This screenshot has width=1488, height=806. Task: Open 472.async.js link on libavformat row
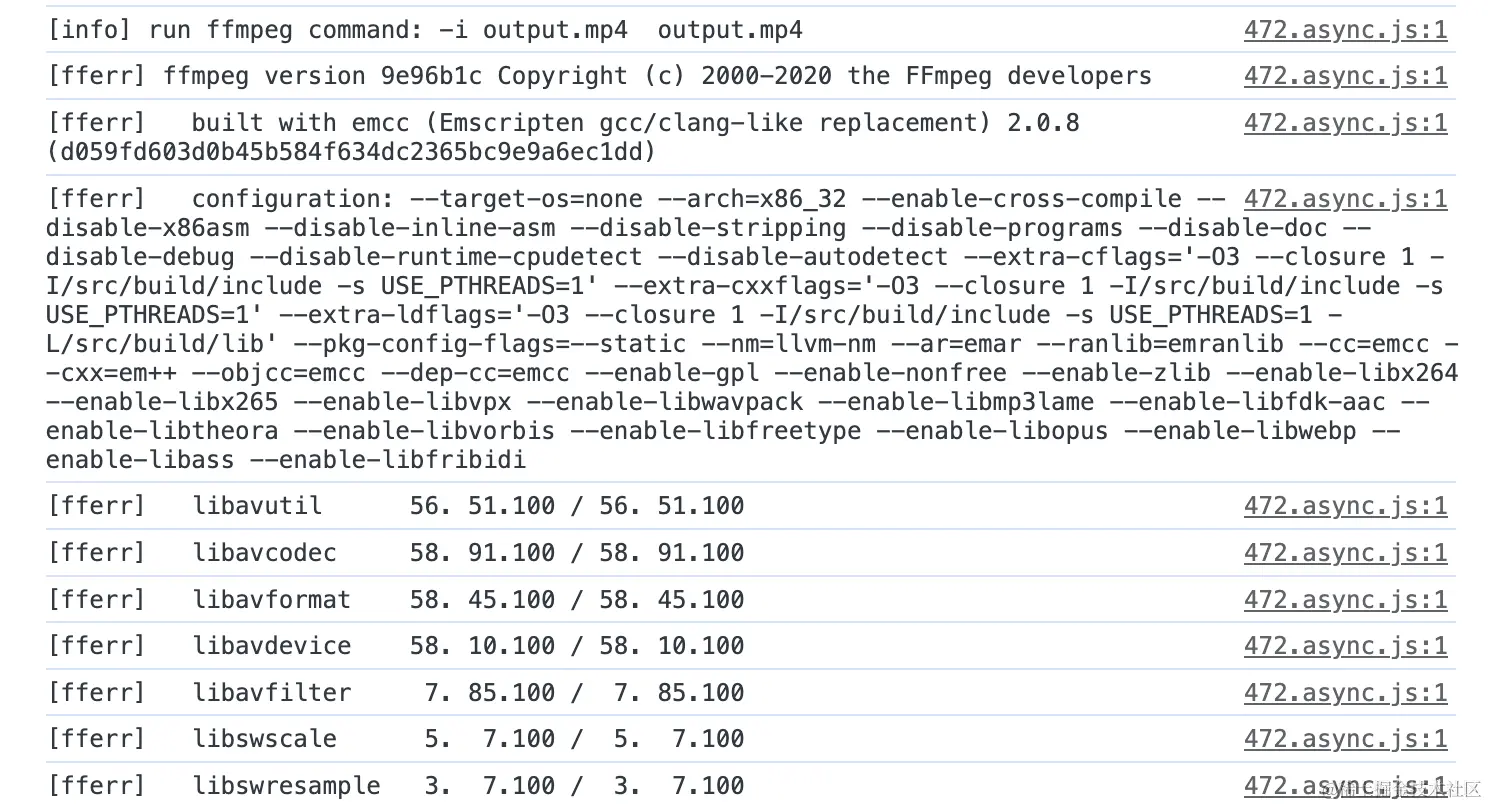click(x=1345, y=599)
